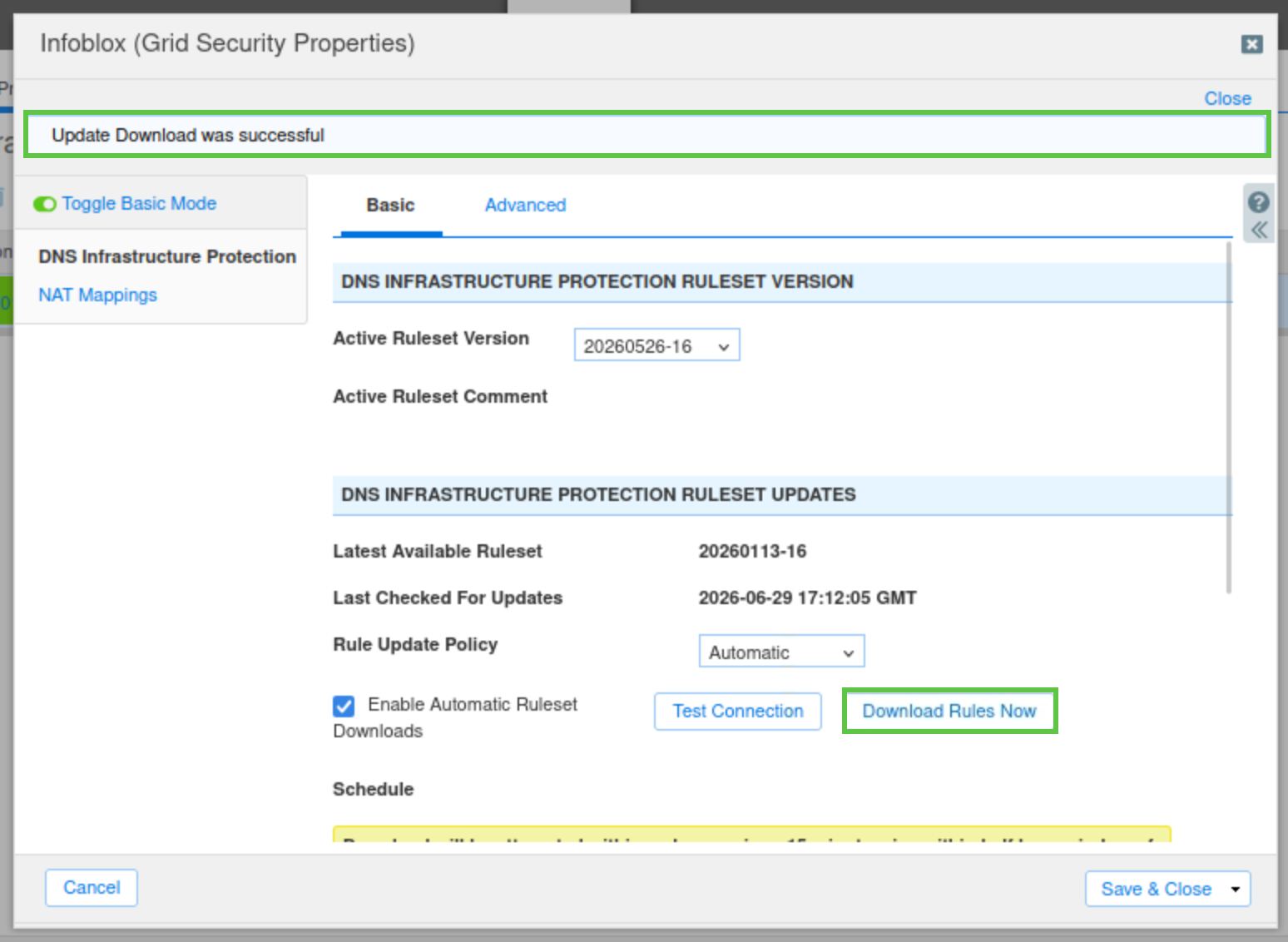Close the dialog with the X icon
The width and height of the screenshot is (1288, 942).
pos(1251,44)
